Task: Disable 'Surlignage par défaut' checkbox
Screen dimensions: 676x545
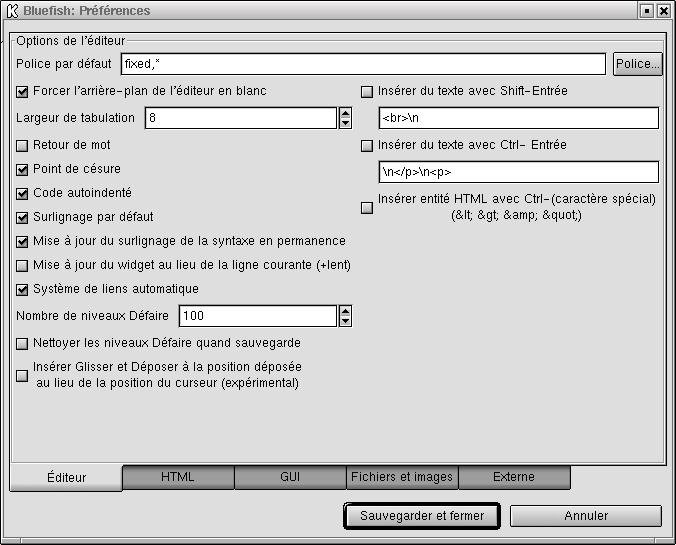Action: point(23,217)
